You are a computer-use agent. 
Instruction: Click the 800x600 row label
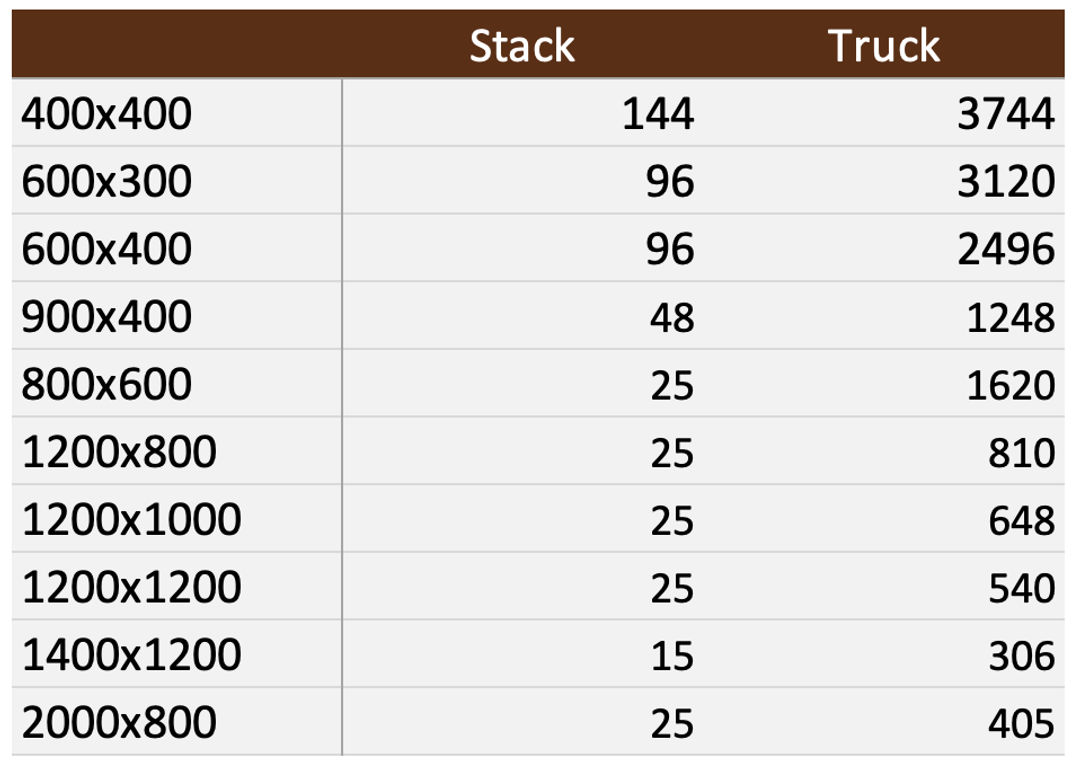coord(106,385)
